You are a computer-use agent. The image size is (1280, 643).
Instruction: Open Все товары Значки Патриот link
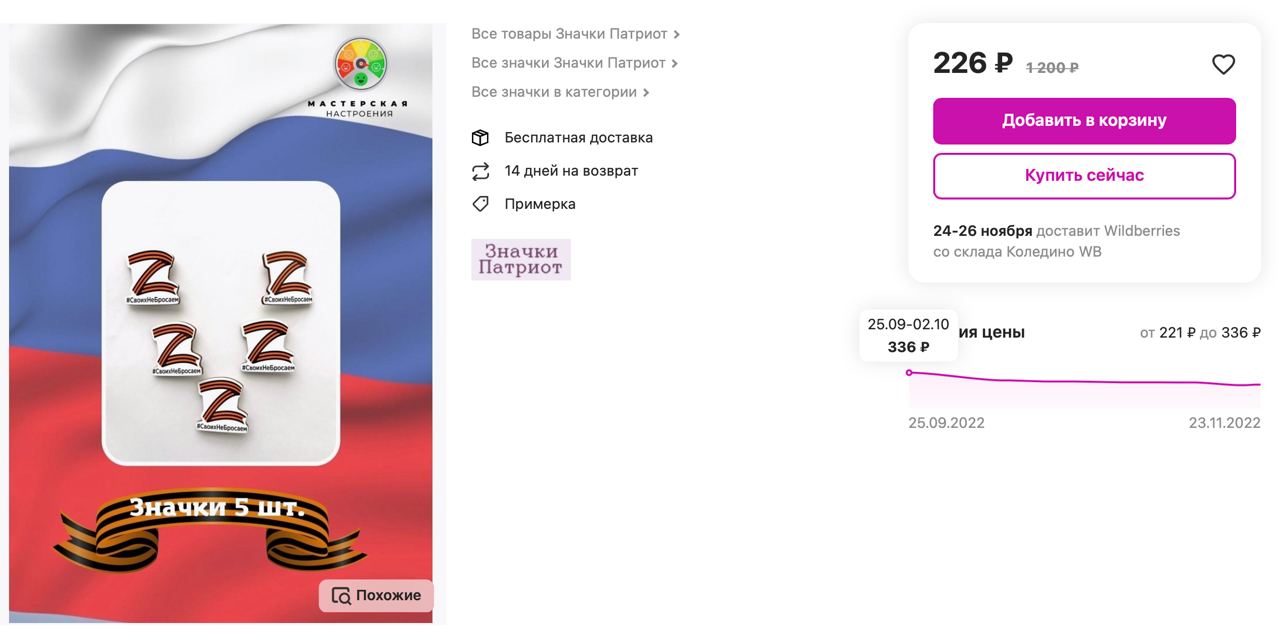[569, 34]
